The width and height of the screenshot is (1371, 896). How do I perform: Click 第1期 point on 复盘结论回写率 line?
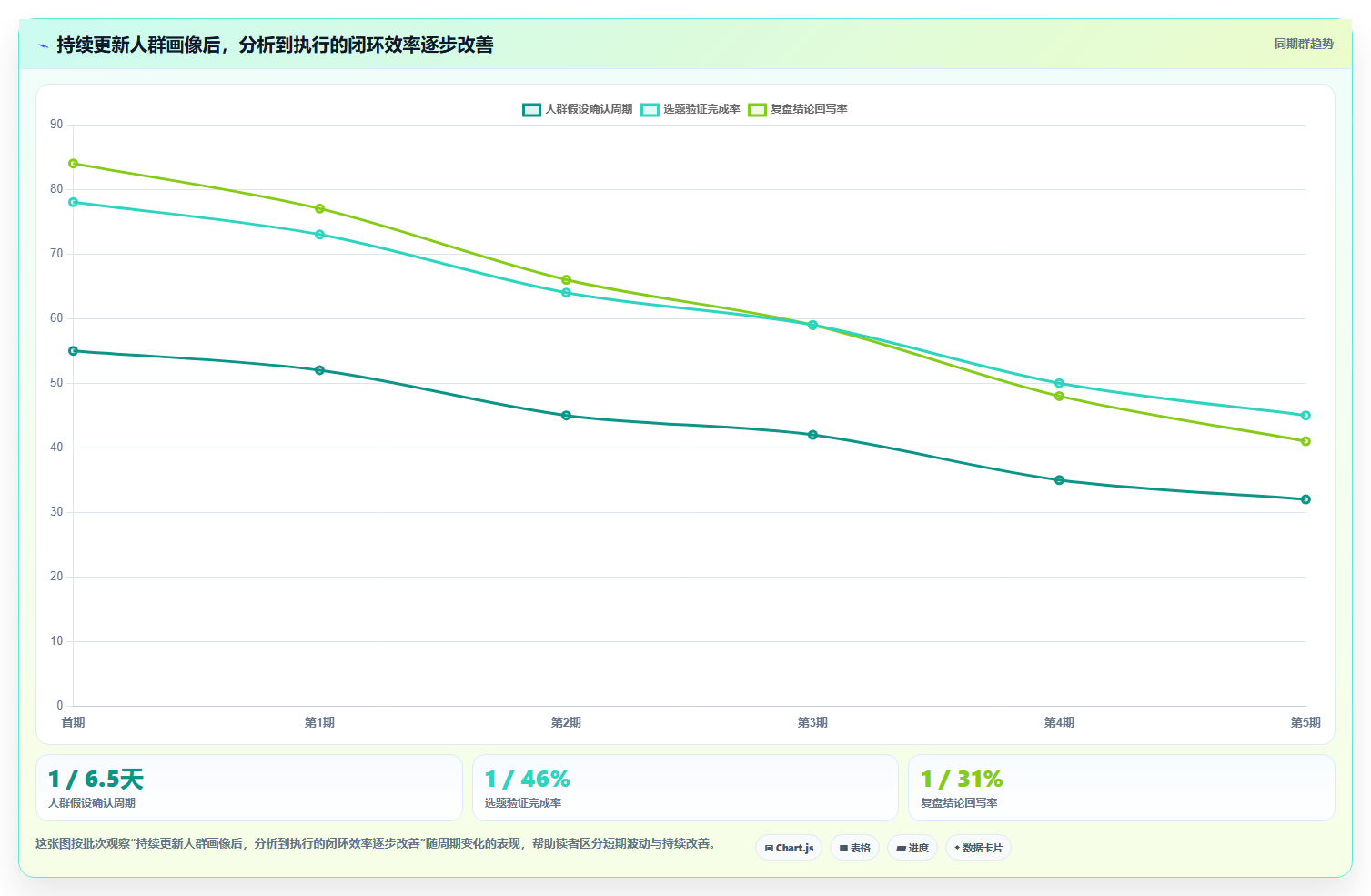tap(319, 209)
